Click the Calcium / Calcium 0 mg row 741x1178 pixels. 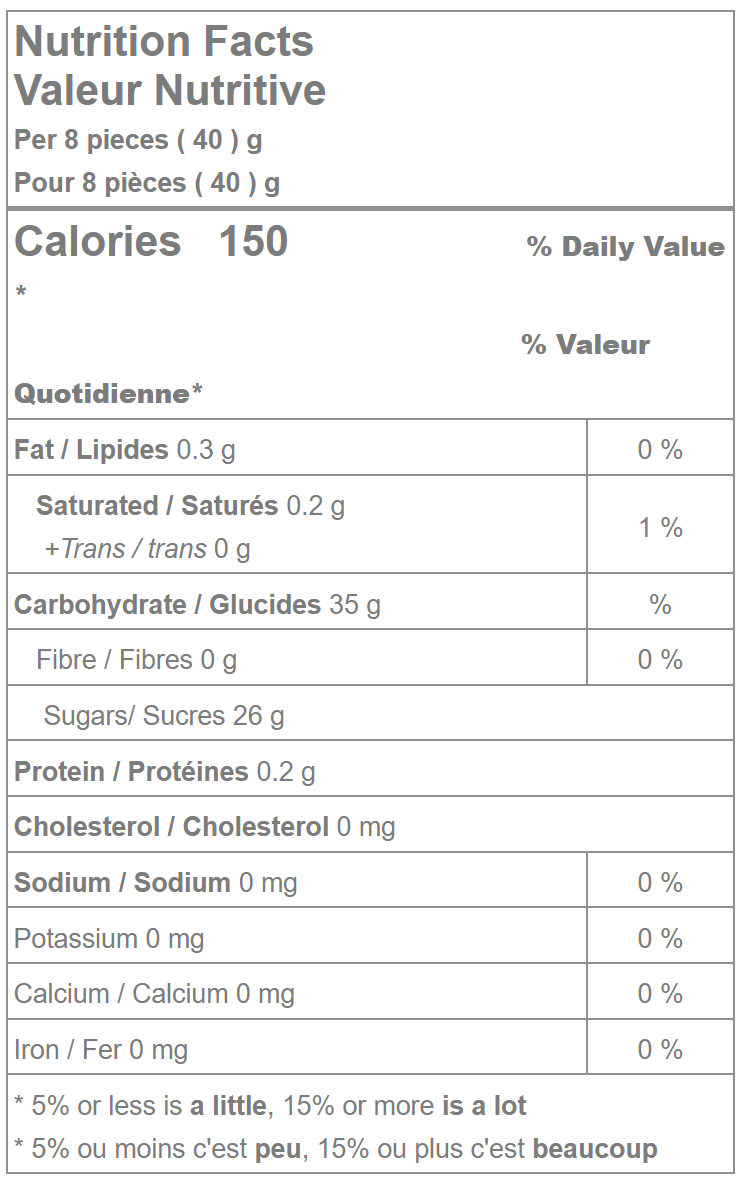click(154, 994)
